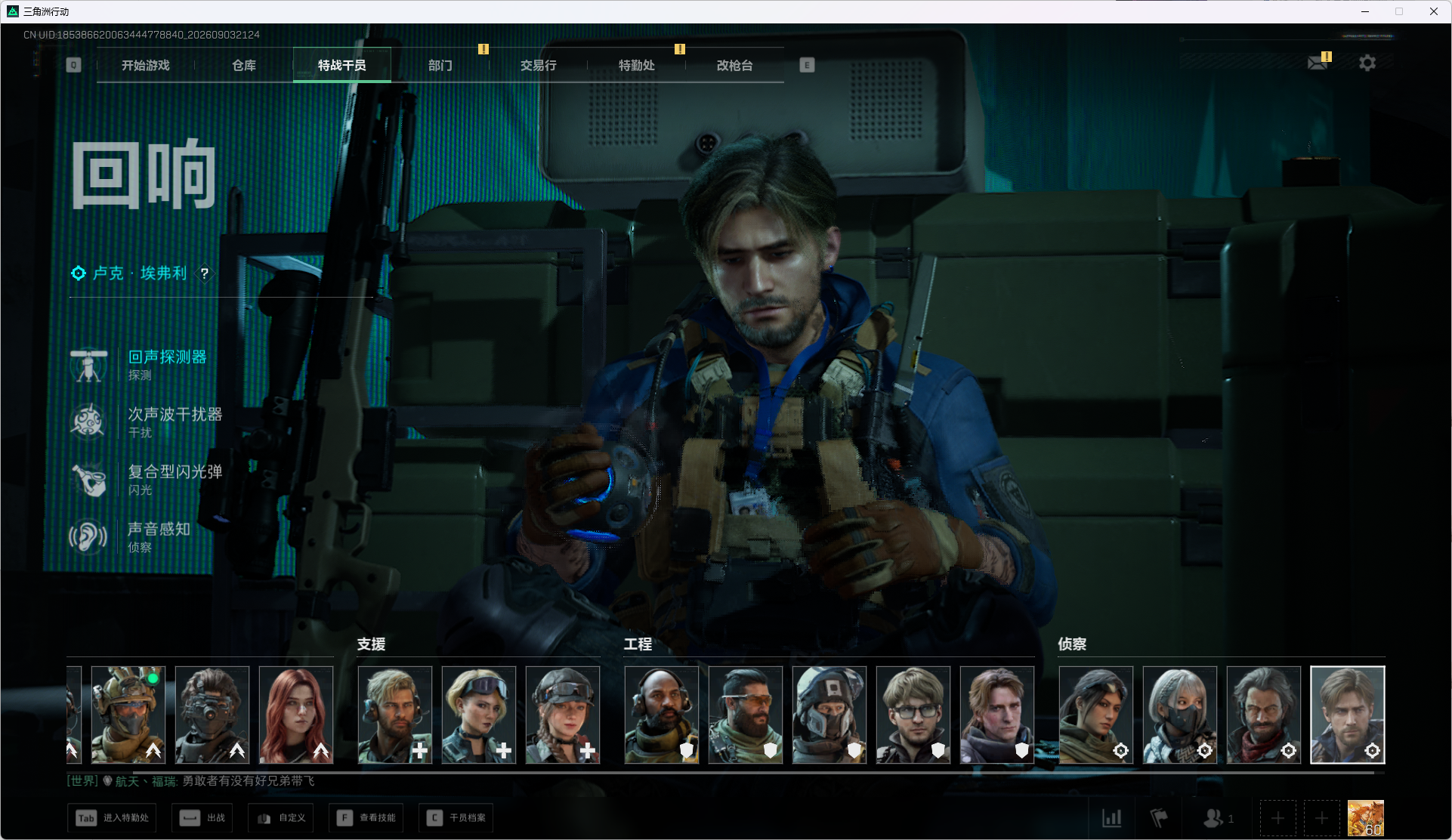Viewport: 1452px width, 840px height.
Task: Open the 开始游戏 tab
Action: tap(146, 66)
